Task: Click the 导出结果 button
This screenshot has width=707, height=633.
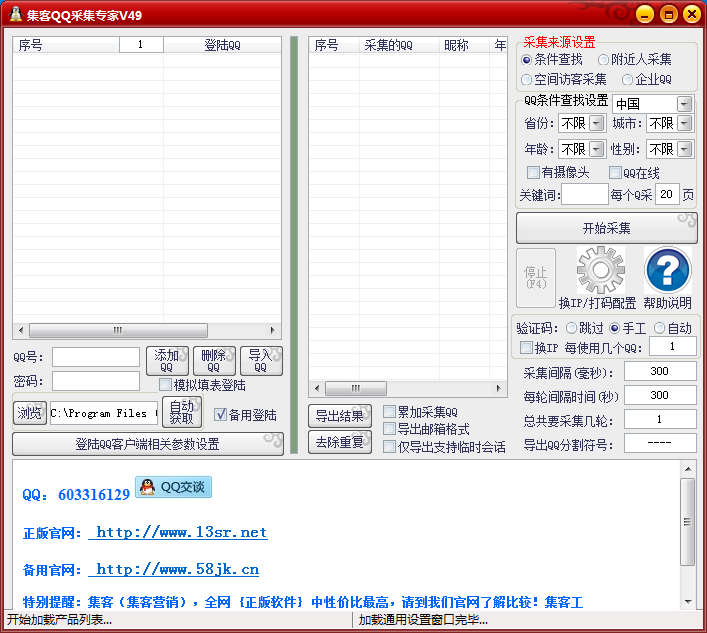Action: [x=340, y=416]
